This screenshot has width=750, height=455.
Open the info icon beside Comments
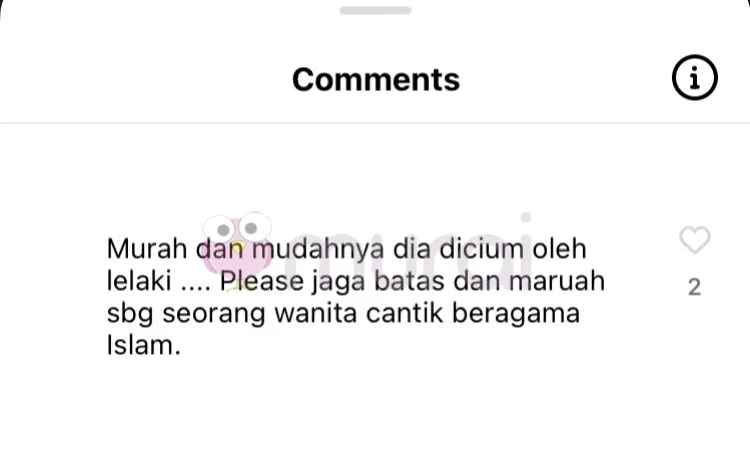[x=695, y=78]
